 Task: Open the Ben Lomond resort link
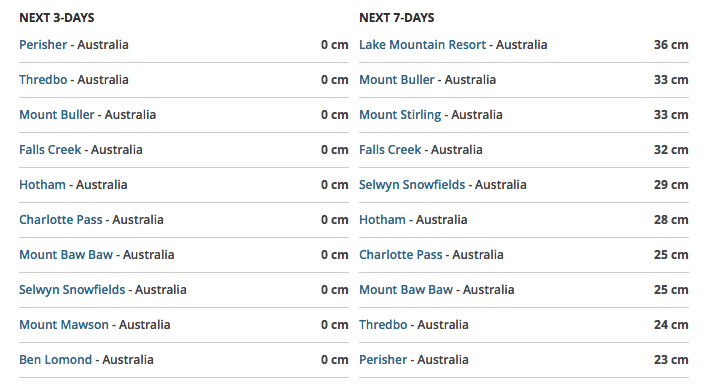(x=56, y=360)
